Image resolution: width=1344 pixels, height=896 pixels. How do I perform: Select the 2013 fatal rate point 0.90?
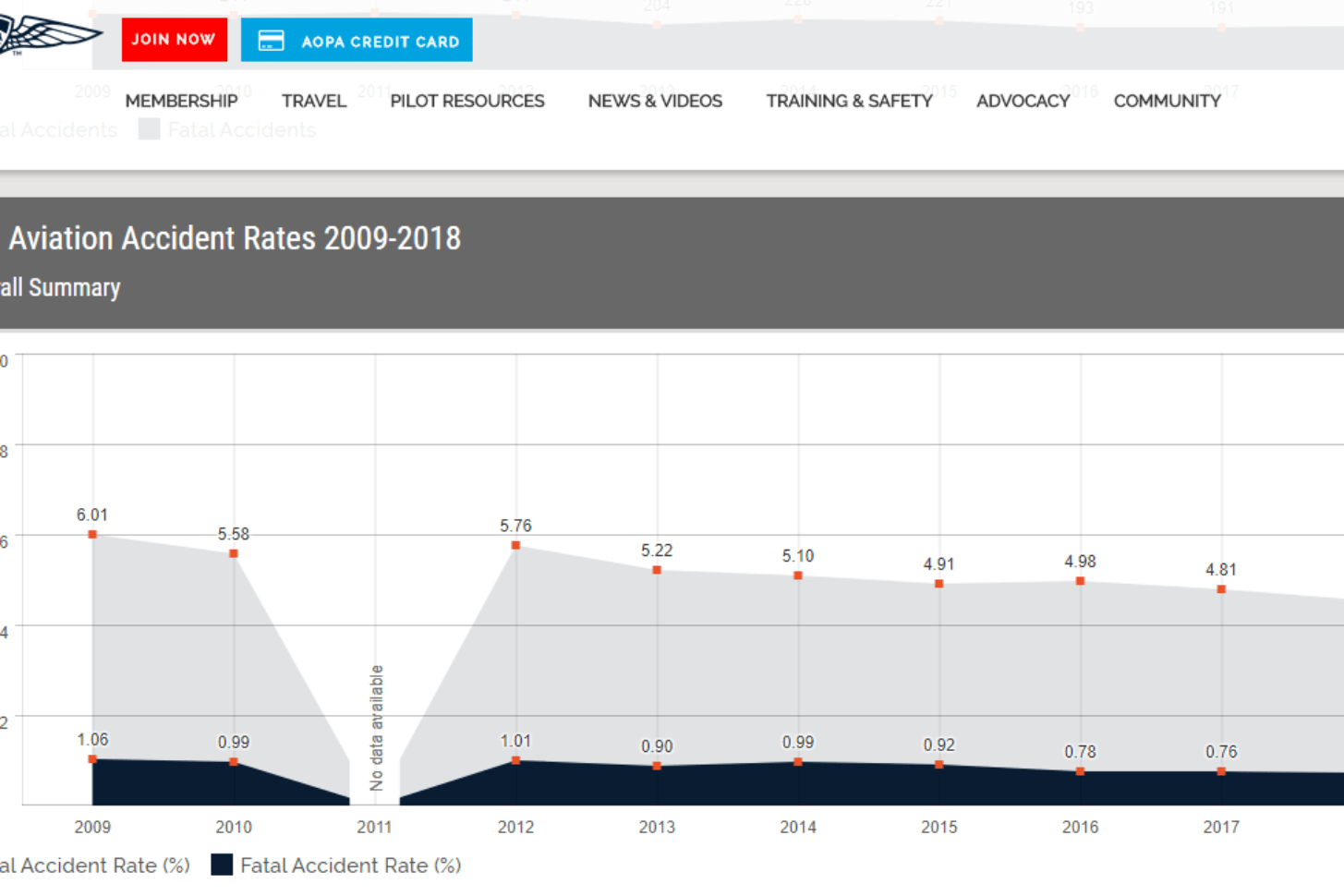point(657,766)
